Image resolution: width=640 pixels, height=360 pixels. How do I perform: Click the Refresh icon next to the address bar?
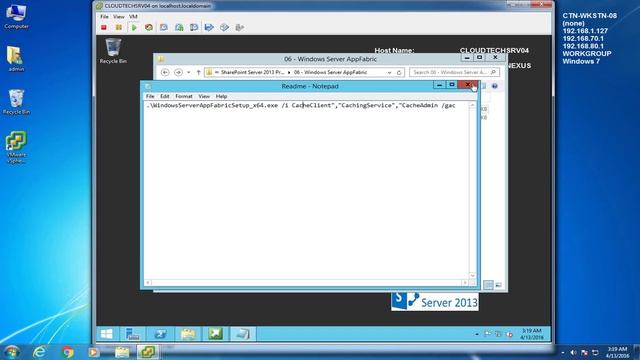(399, 72)
